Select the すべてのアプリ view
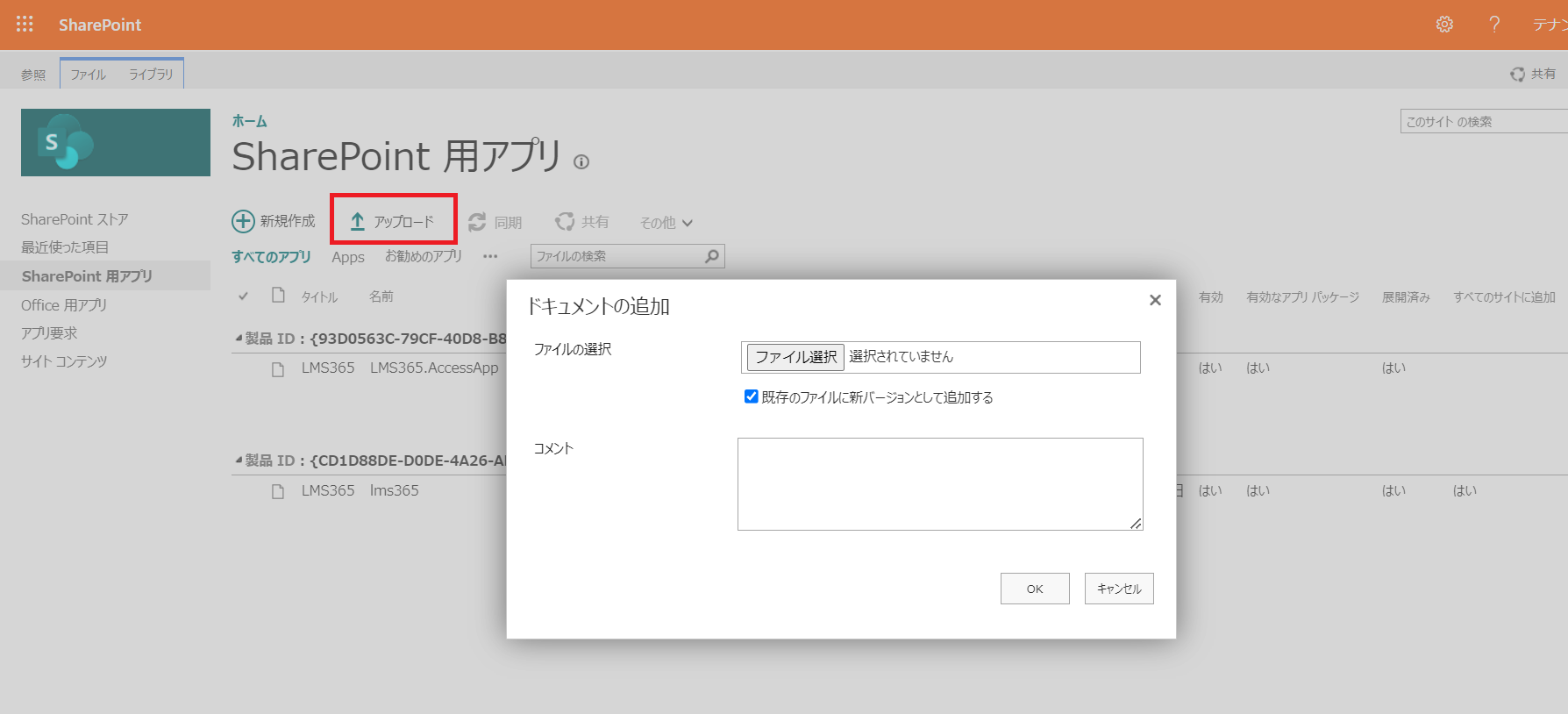Image resolution: width=1568 pixels, height=714 pixels. 271,257
